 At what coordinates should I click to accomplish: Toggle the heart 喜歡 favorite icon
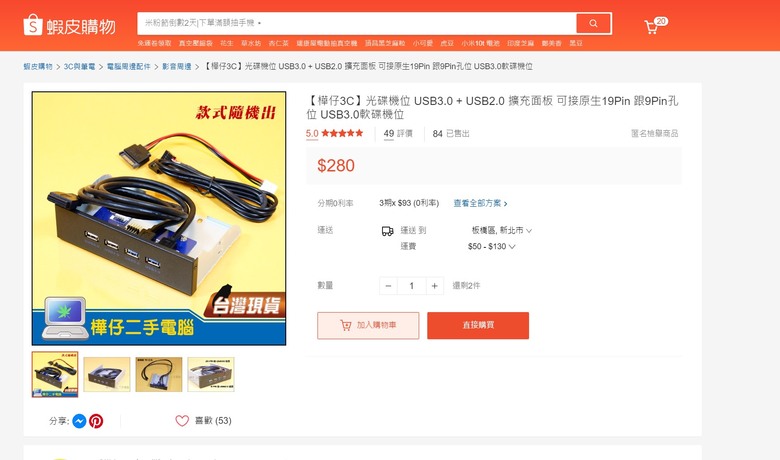click(182, 421)
